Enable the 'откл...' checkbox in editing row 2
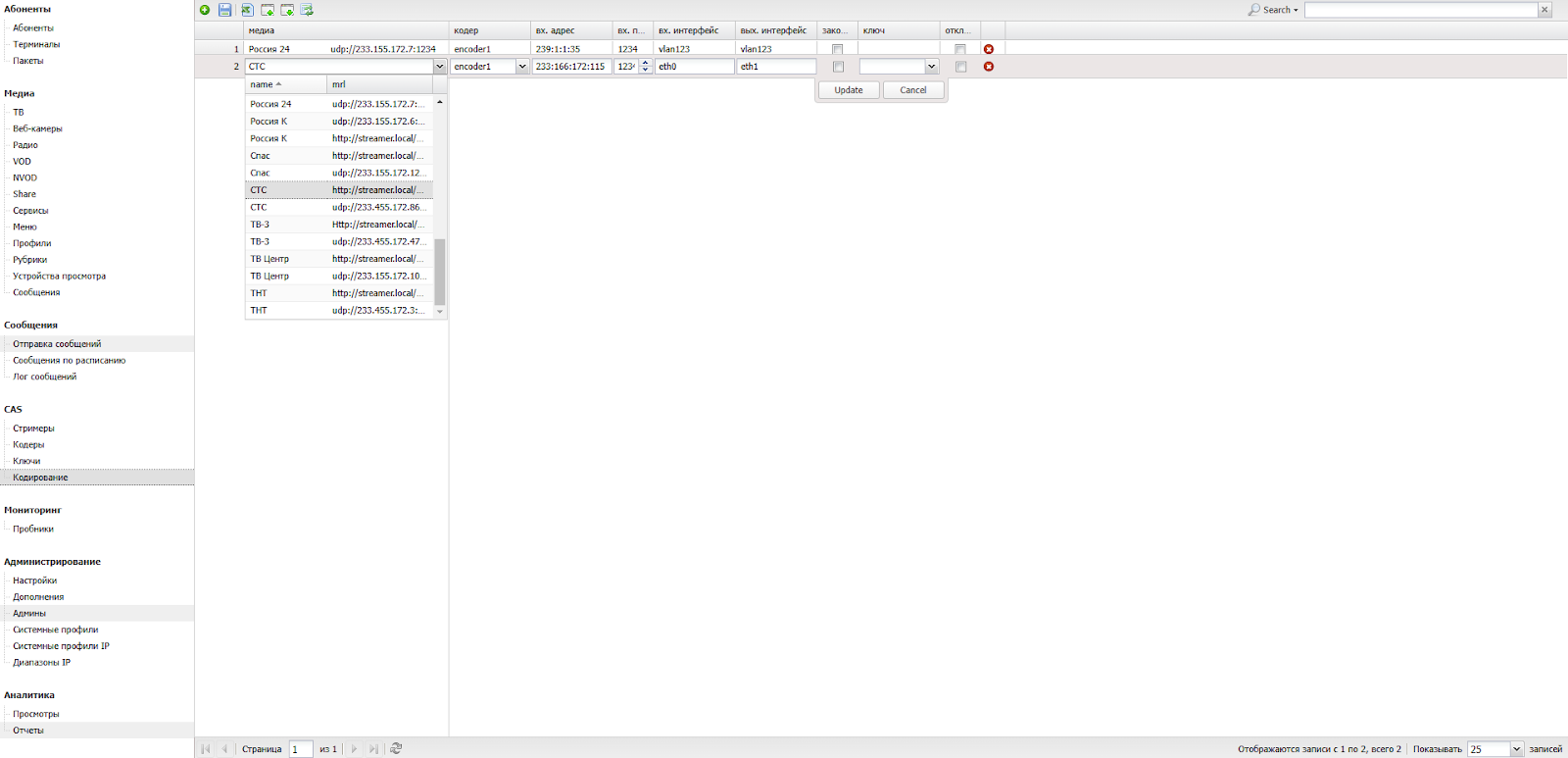The image size is (1568, 758). click(960, 67)
